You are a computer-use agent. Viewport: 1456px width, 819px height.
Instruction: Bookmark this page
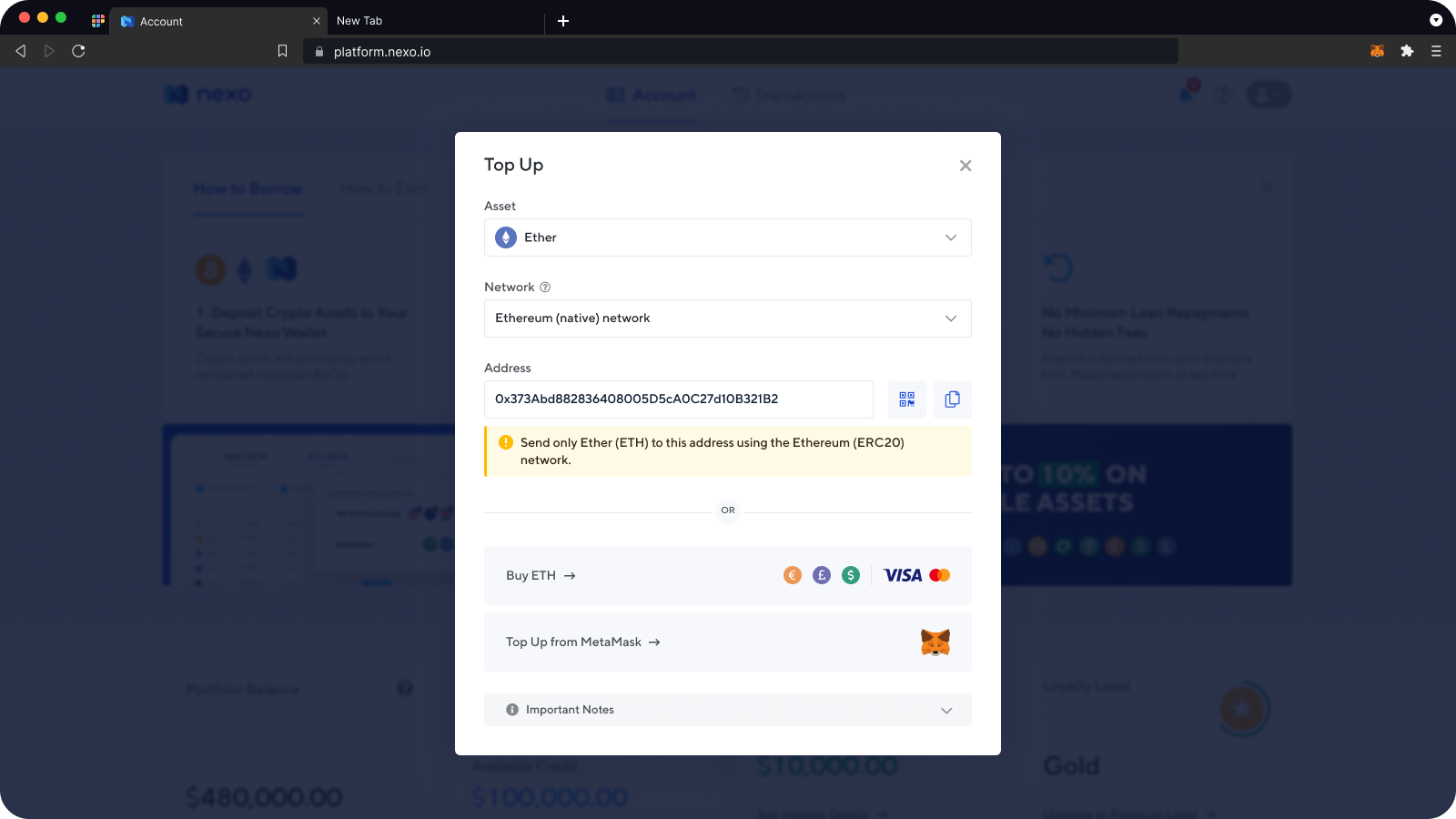(x=283, y=51)
